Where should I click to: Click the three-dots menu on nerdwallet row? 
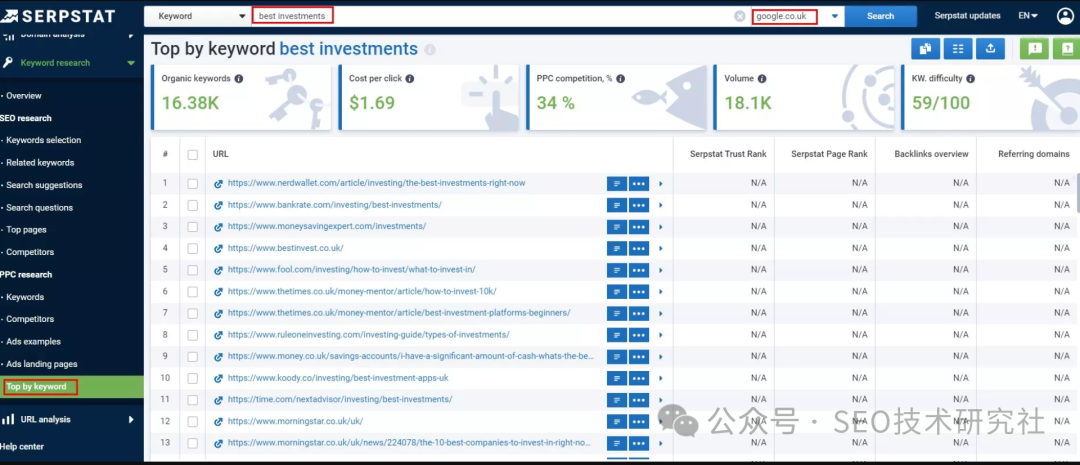[638, 184]
